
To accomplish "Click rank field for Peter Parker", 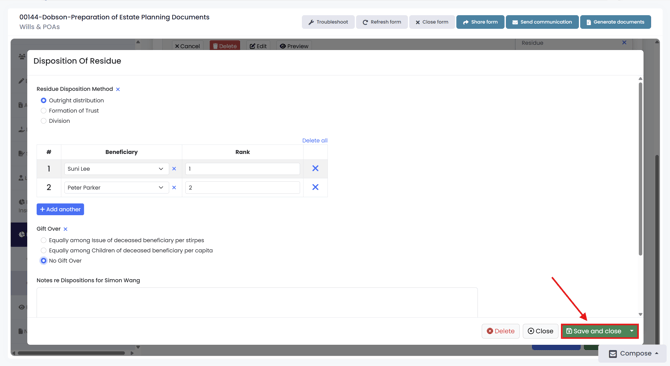I will 242,187.
